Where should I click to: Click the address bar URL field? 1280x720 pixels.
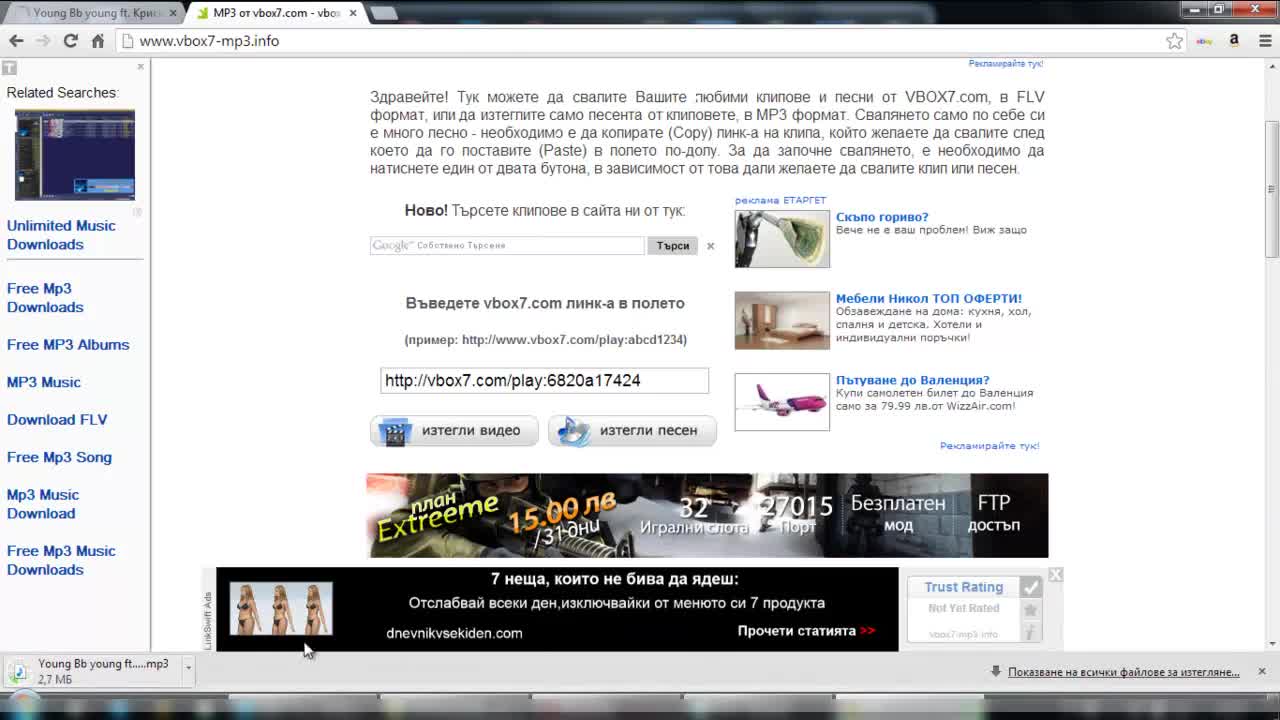tap(640, 41)
